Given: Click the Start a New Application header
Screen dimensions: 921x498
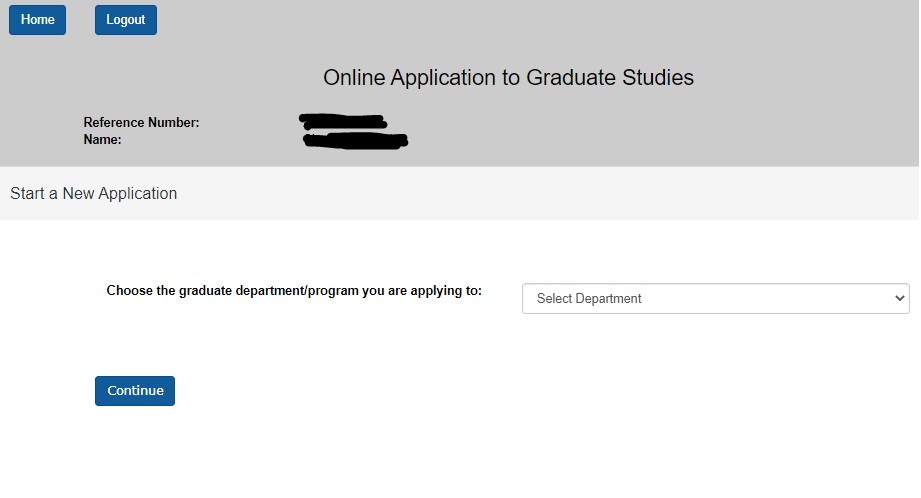Looking at the screenshot, I should [94, 193].
